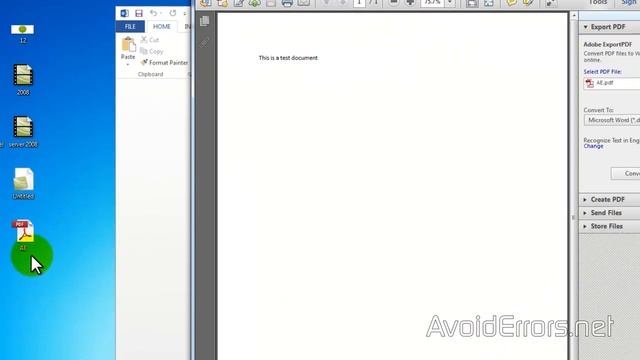Click the zoom in plus button
640x360 pixels.
[410, 3]
